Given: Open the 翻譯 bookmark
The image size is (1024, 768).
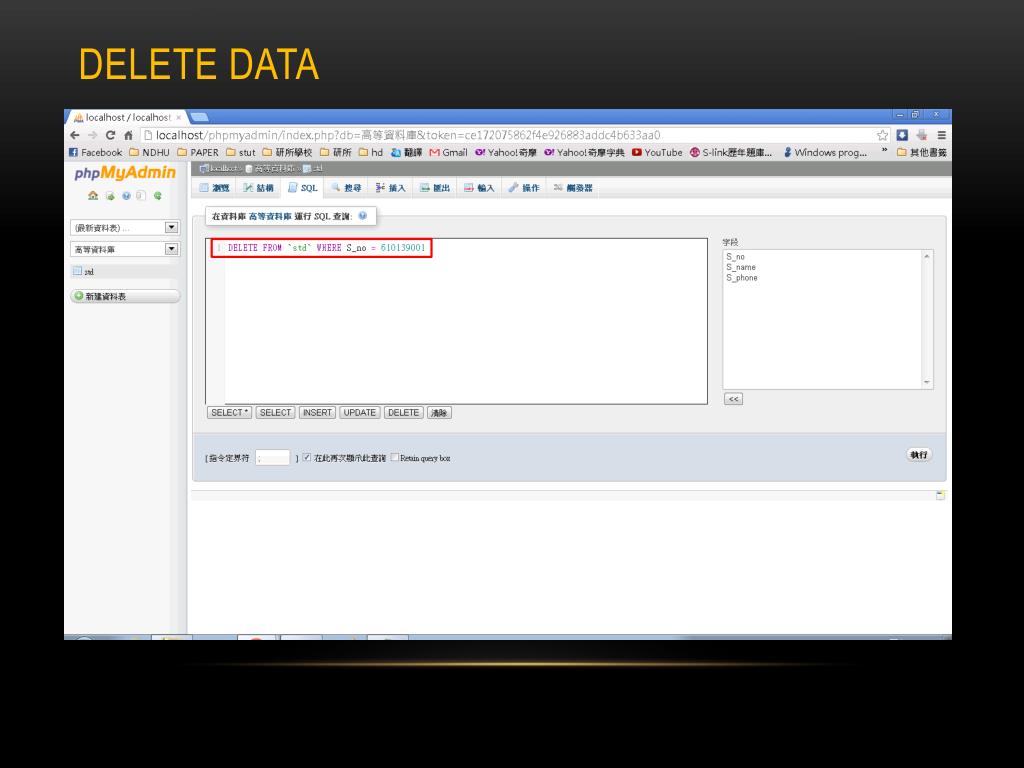Looking at the screenshot, I should click(406, 152).
